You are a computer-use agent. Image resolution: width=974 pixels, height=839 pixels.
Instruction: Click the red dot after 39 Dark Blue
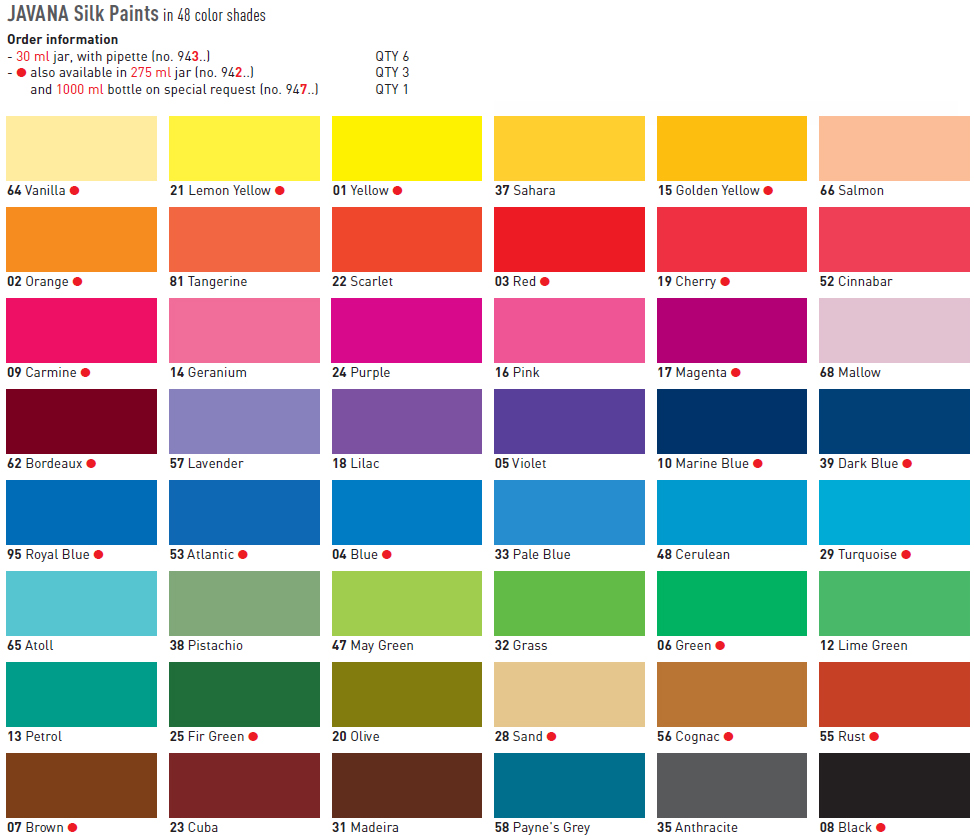(x=907, y=463)
